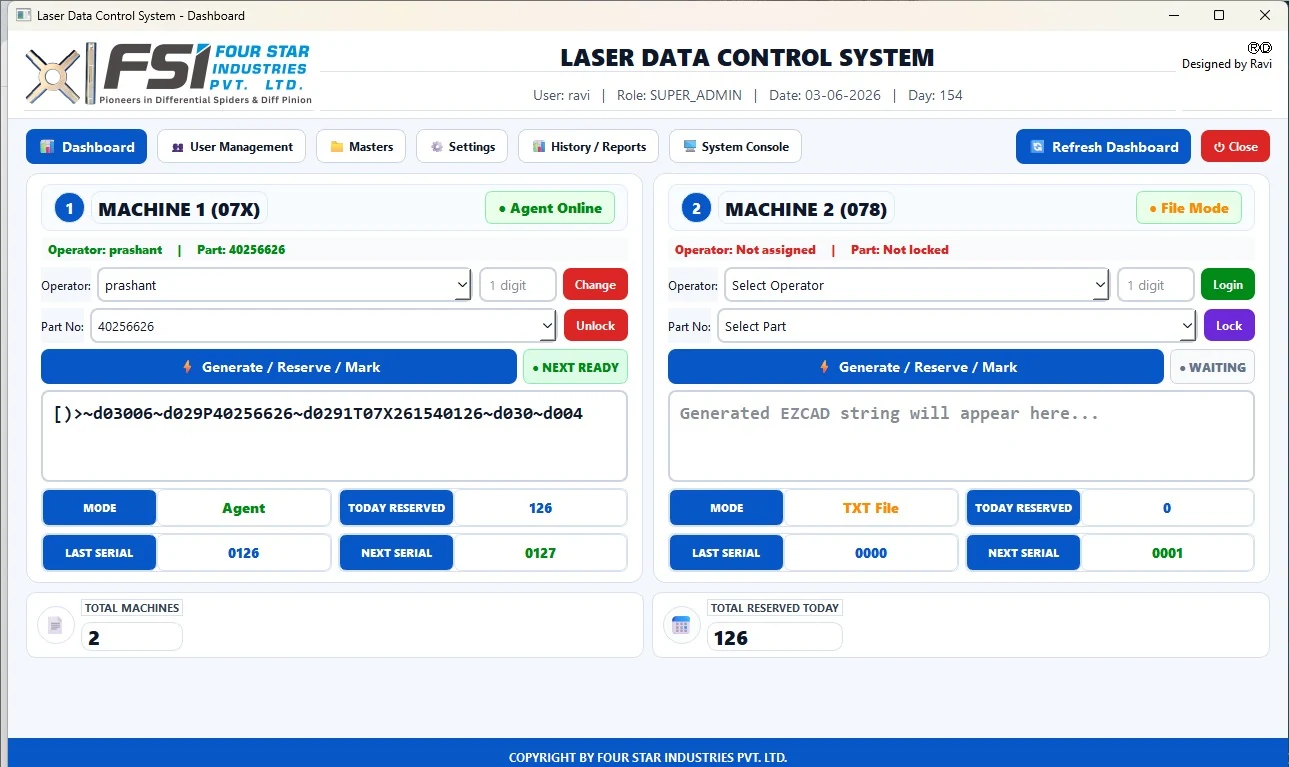The height and width of the screenshot is (767, 1289).
Task: Click the app icon in the title bar
Action: (x=23, y=15)
